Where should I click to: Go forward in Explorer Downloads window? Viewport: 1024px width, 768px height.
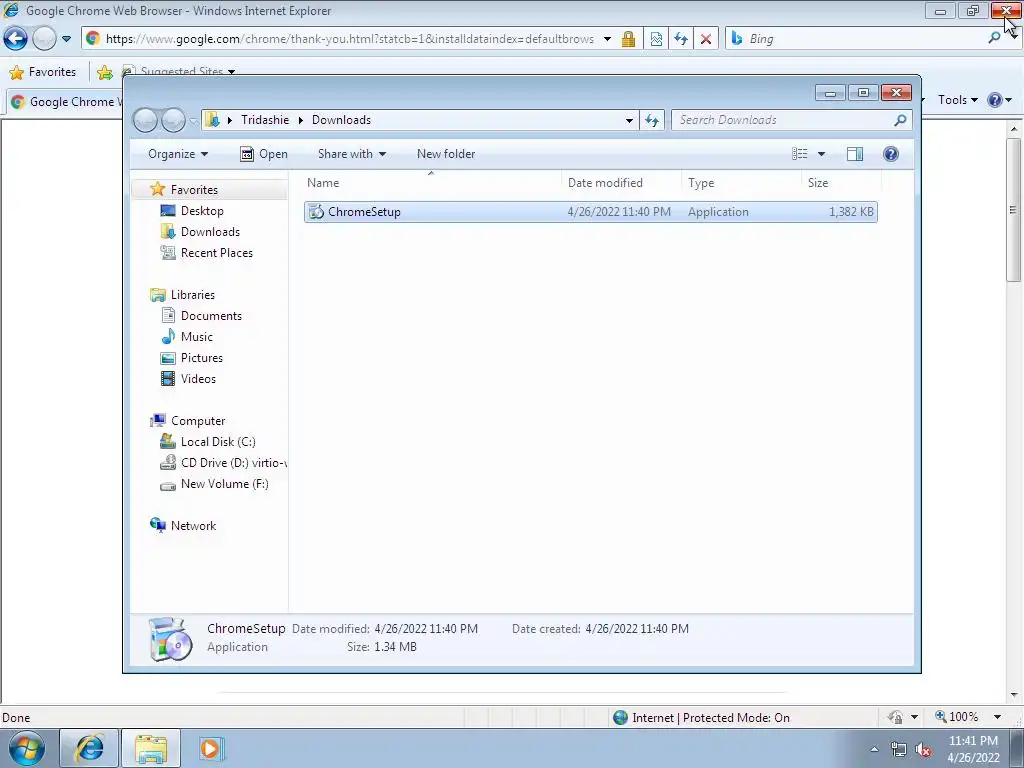[x=173, y=120]
